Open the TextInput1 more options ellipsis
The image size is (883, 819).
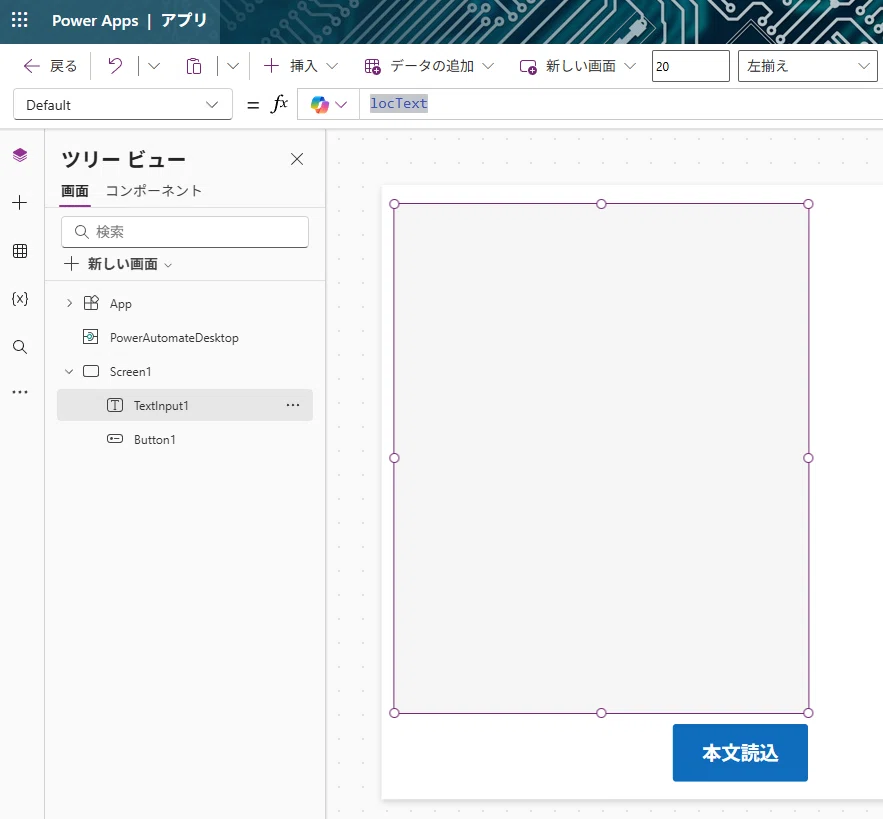click(x=293, y=405)
